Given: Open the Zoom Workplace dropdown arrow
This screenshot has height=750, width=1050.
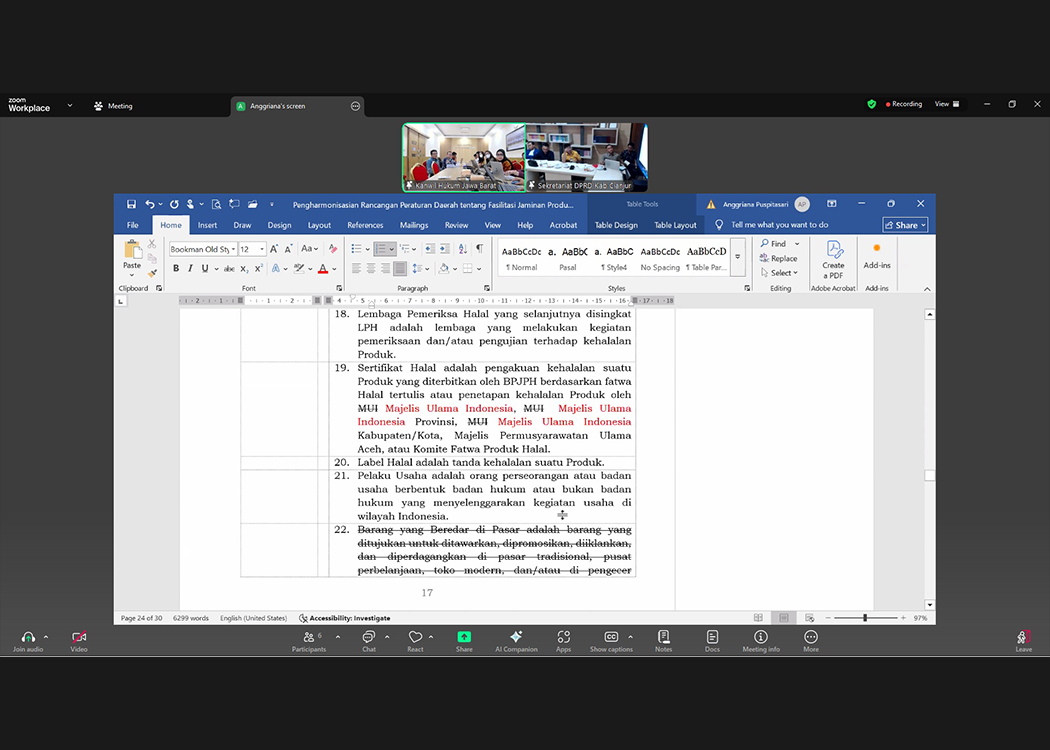Looking at the screenshot, I should [70, 105].
